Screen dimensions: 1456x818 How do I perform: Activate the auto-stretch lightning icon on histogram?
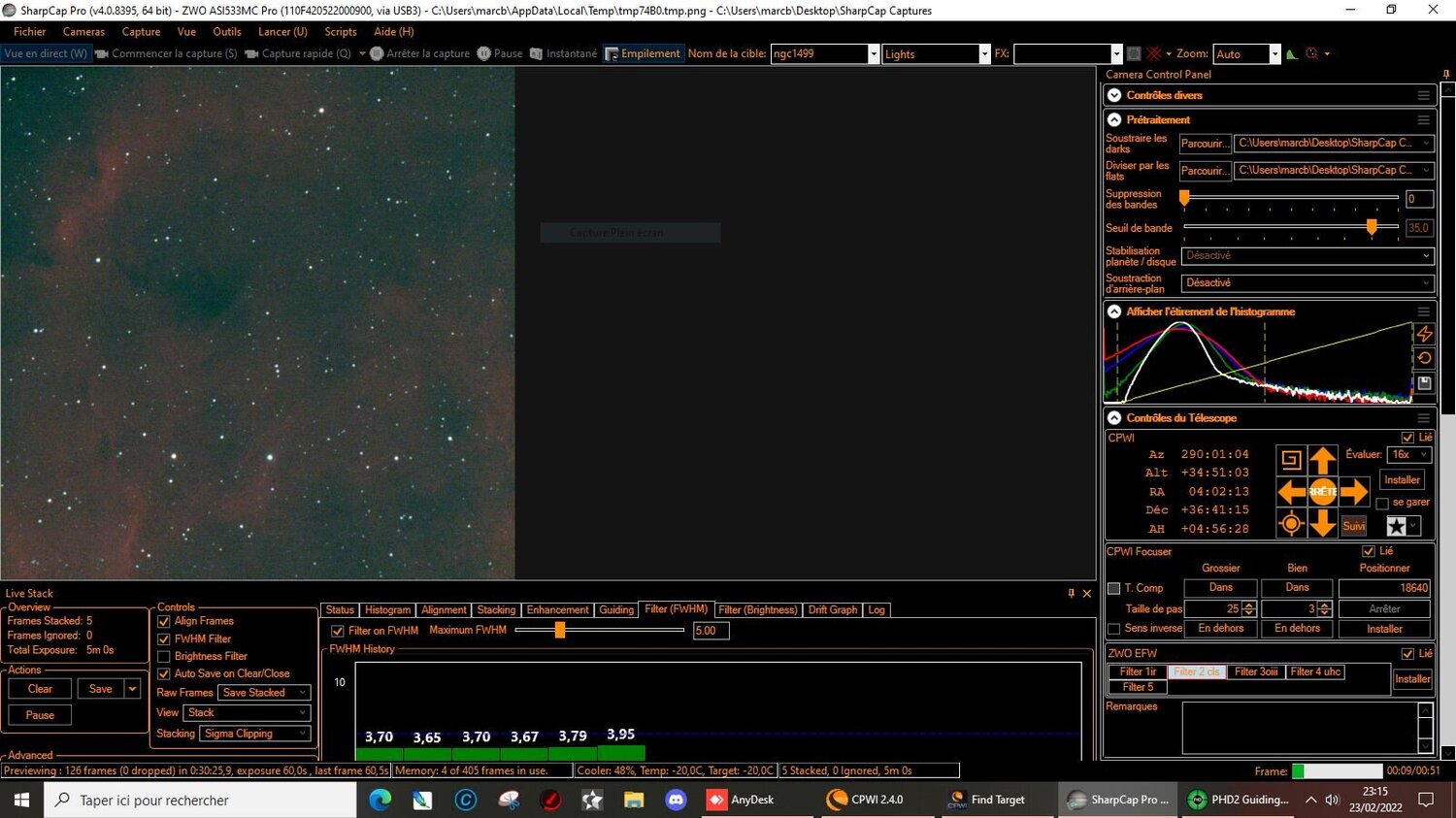pos(1424,334)
